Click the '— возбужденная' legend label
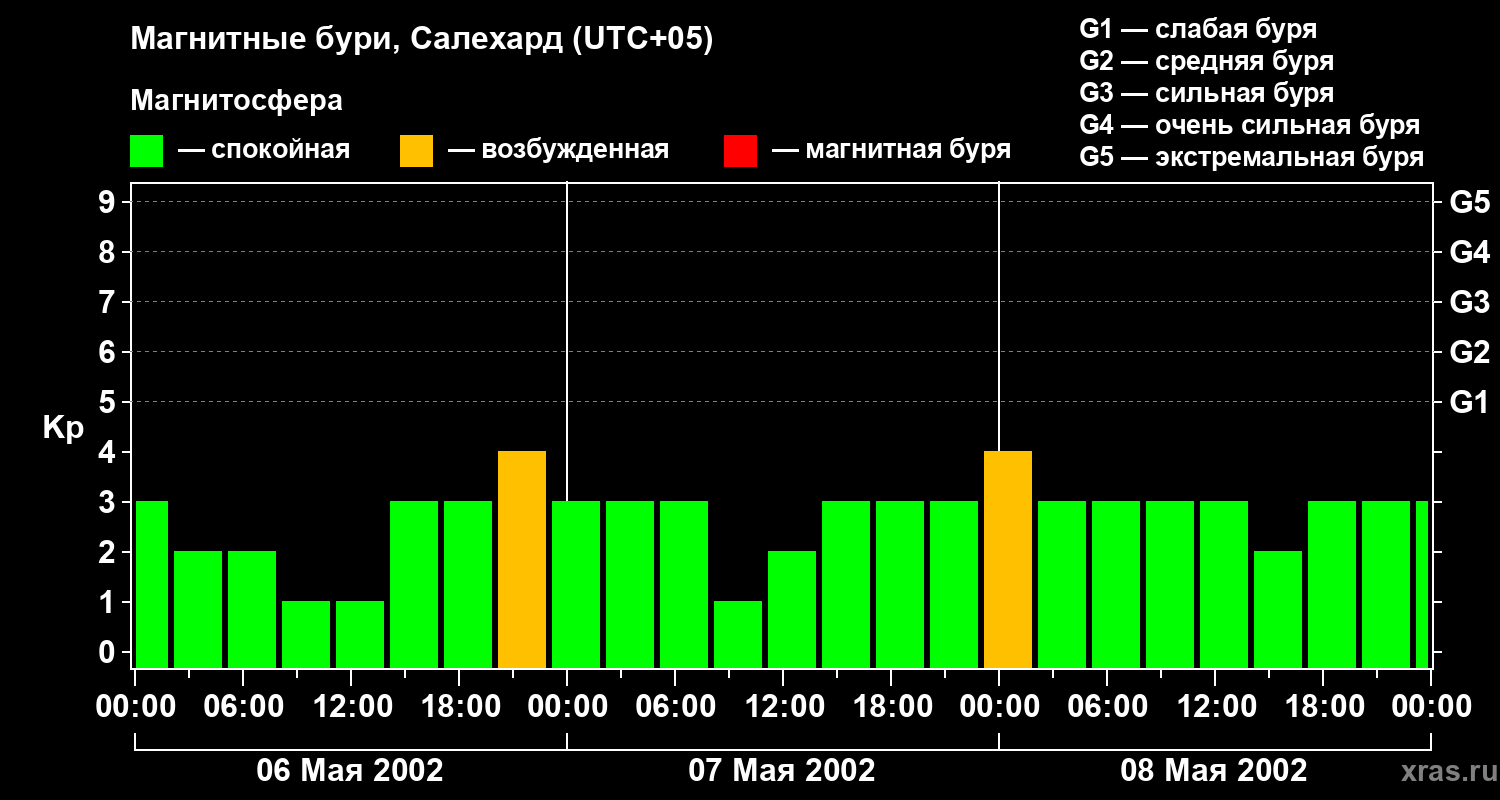Image resolution: width=1500 pixels, height=800 pixels. click(558, 151)
